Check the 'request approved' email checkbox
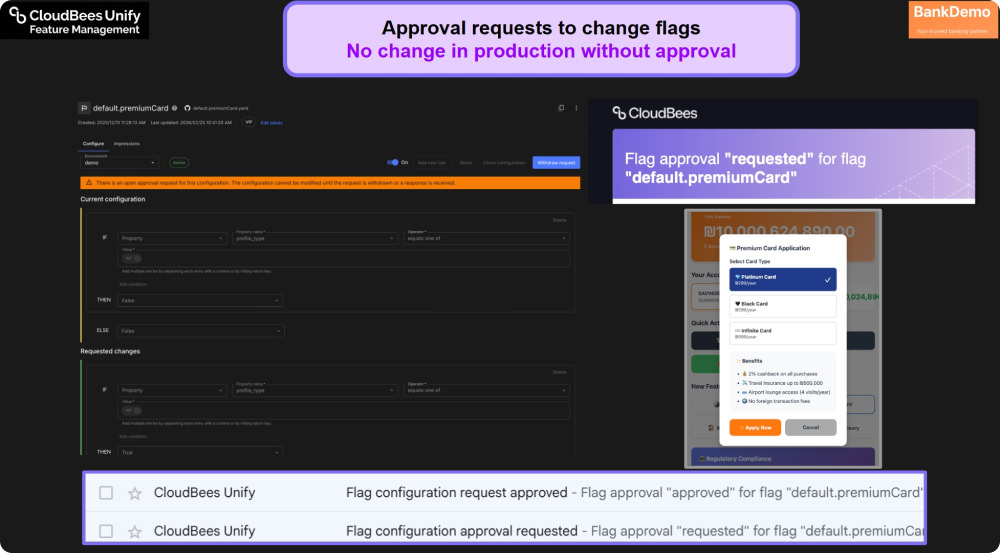The width and height of the screenshot is (1000, 553). point(106,493)
